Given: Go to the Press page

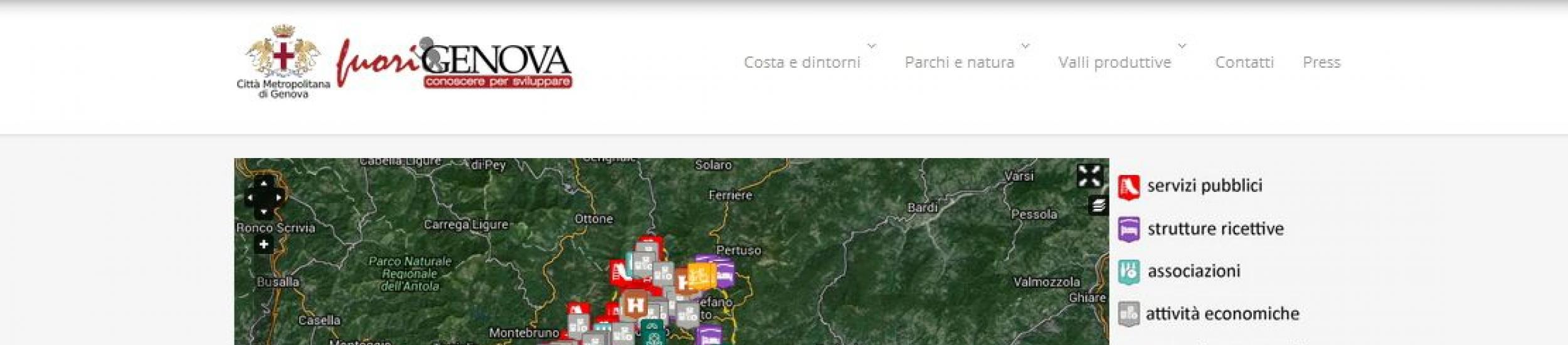Looking at the screenshot, I should tap(1322, 62).
